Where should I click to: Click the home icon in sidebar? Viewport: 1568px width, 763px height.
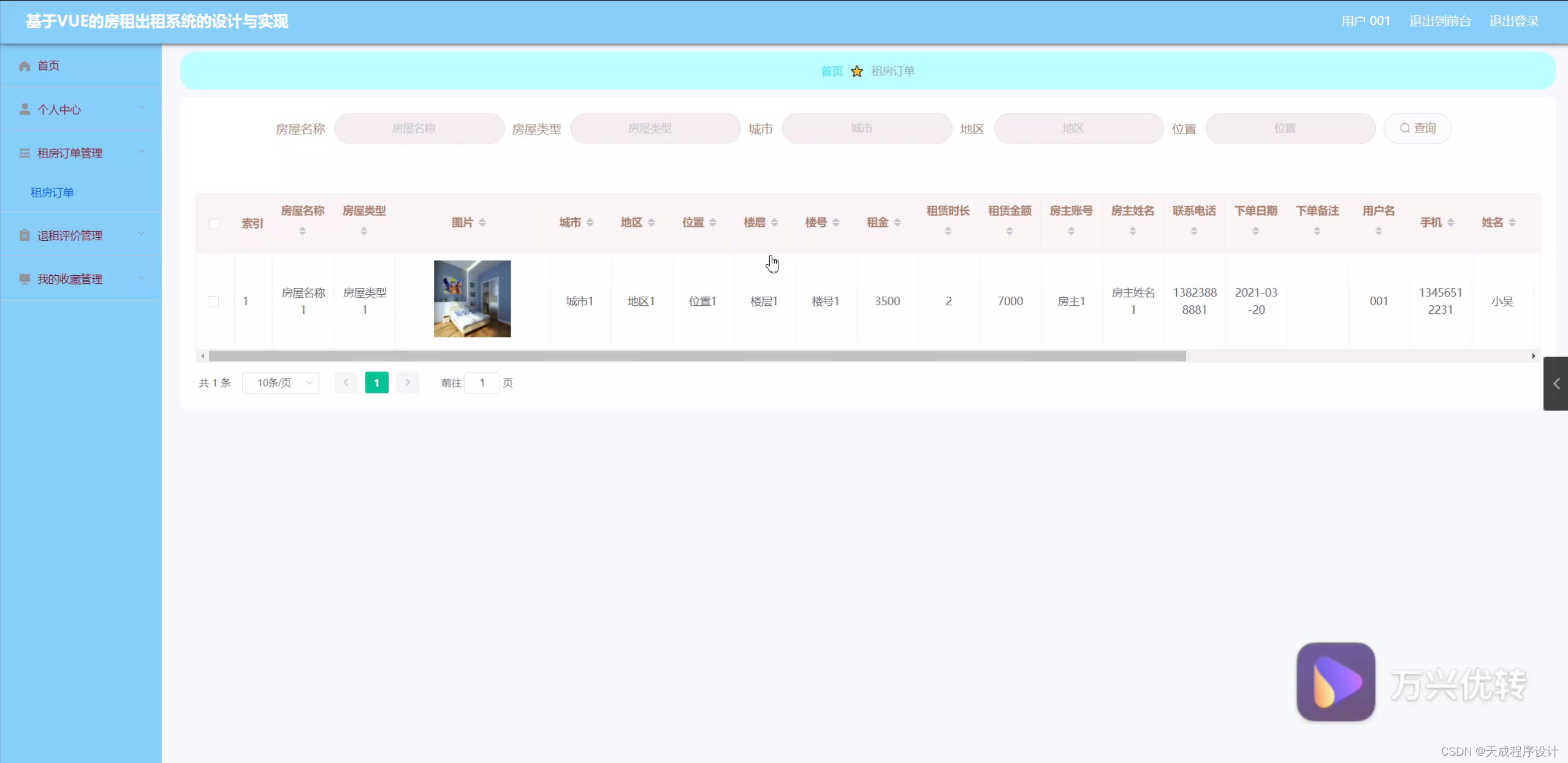tap(25, 66)
